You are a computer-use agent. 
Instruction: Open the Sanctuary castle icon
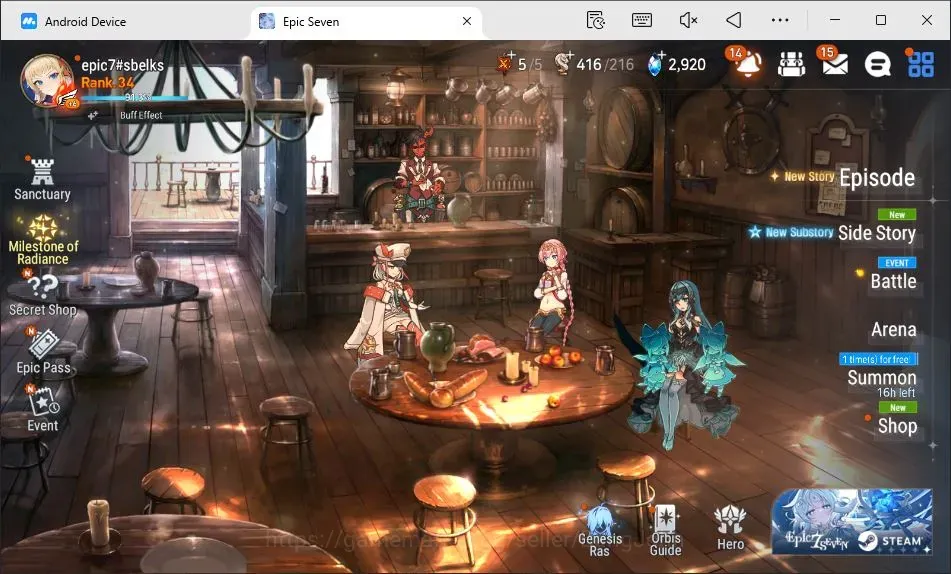pos(42,180)
